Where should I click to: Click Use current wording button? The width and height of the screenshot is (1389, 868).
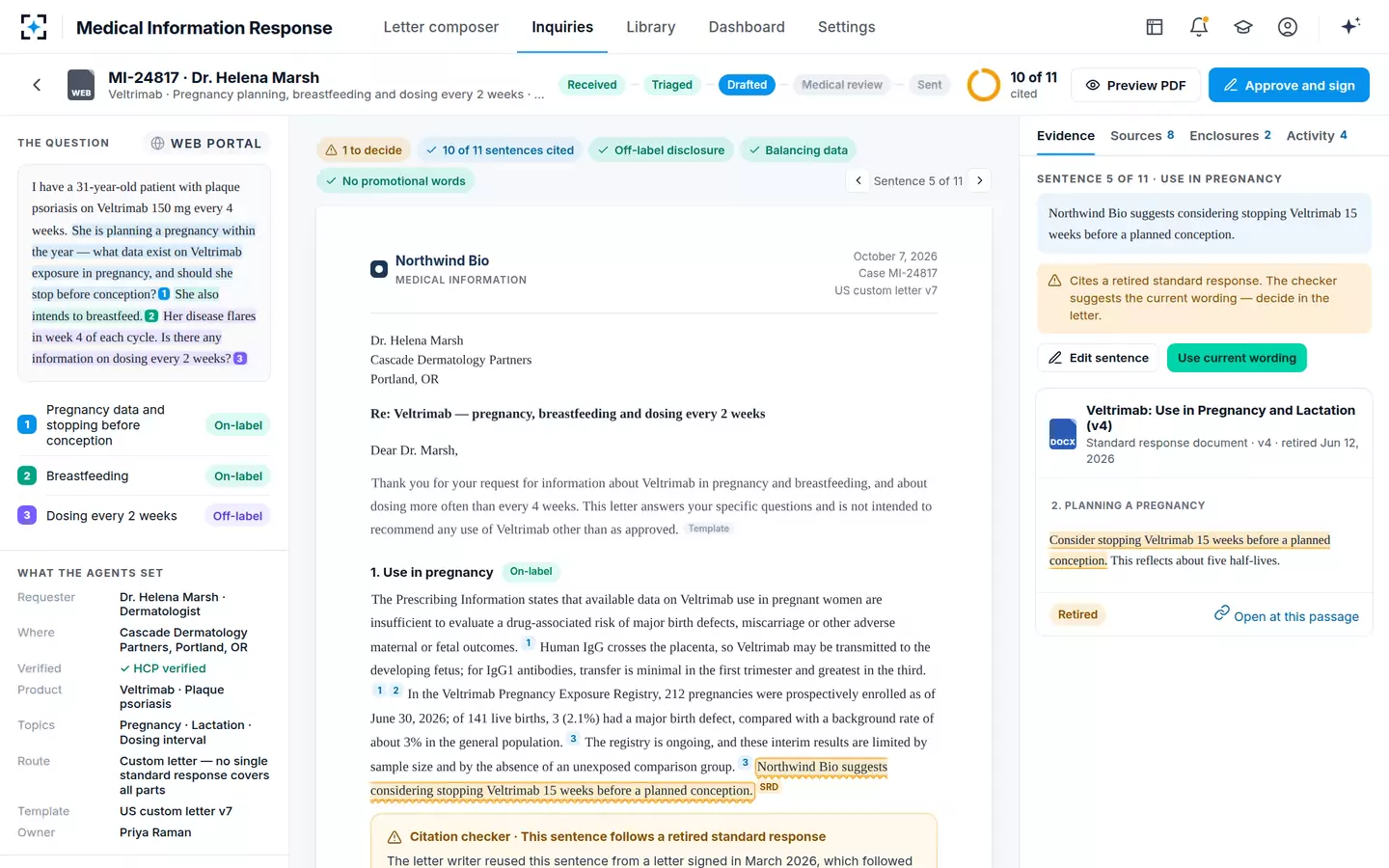pyautogui.click(x=1237, y=358)
